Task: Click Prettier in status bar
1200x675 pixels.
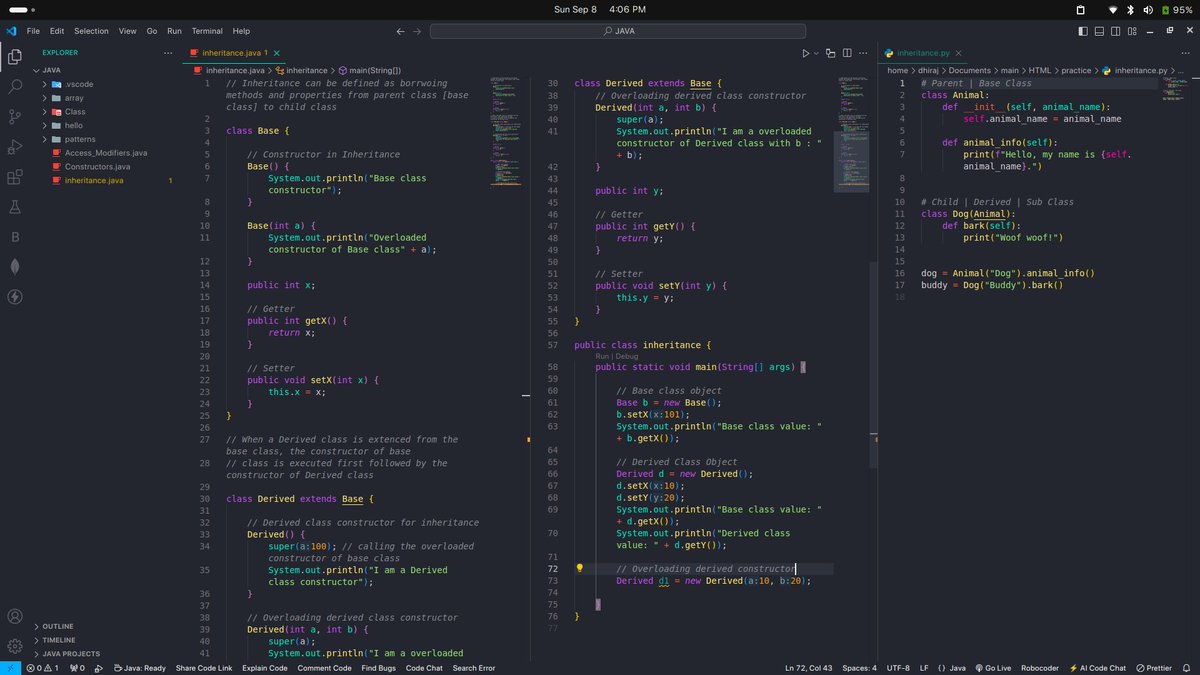Action: coord(1154,668)
